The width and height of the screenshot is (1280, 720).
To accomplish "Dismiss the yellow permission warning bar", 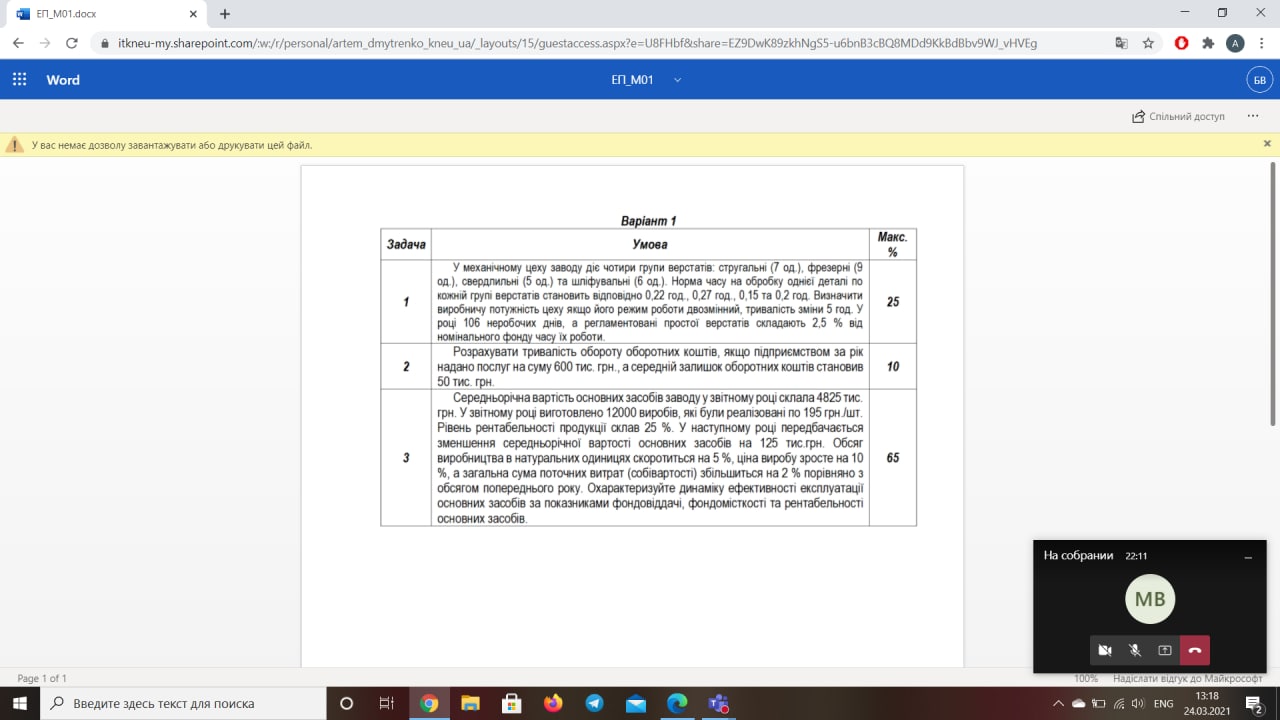I will click(x=1267, y=144).
